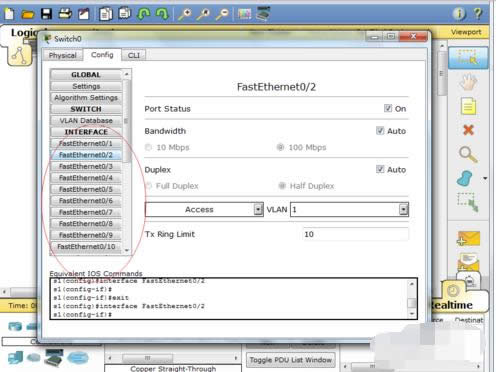Select the Delete red X tool
The image size is (496, 372).
tap(468, 130)
